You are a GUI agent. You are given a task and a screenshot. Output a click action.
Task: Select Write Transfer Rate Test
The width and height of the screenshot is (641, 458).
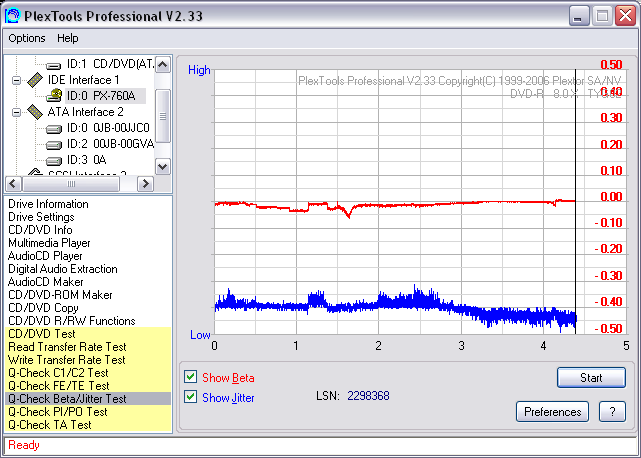[x=88, y=360]
